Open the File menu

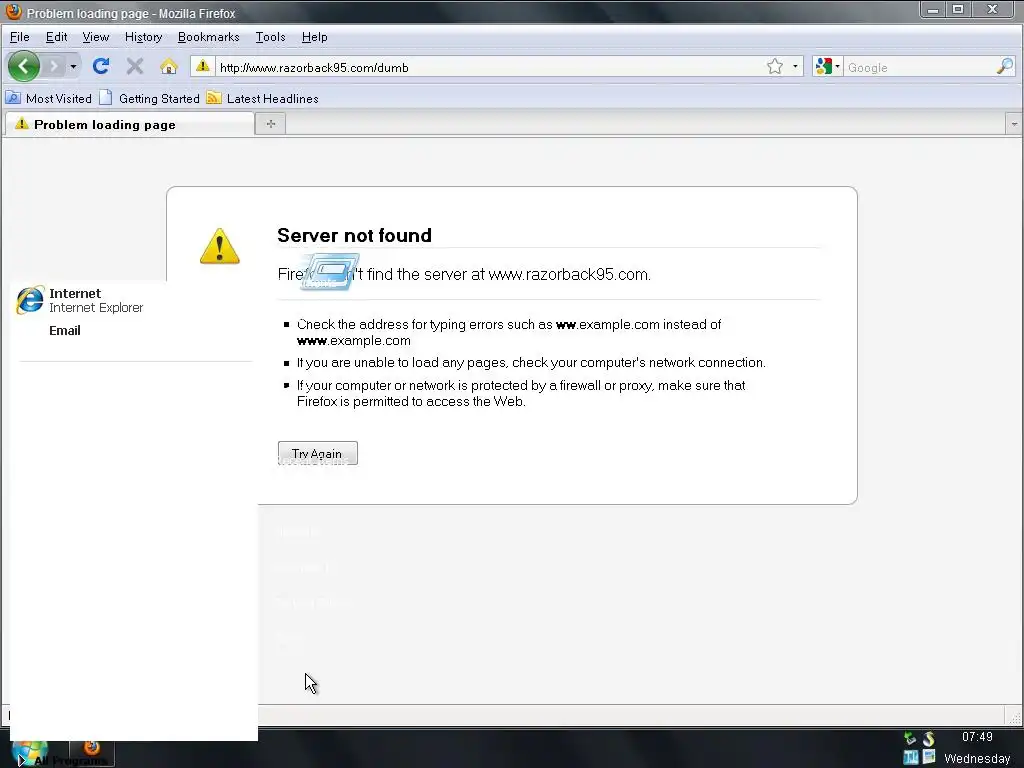[20, 37]
